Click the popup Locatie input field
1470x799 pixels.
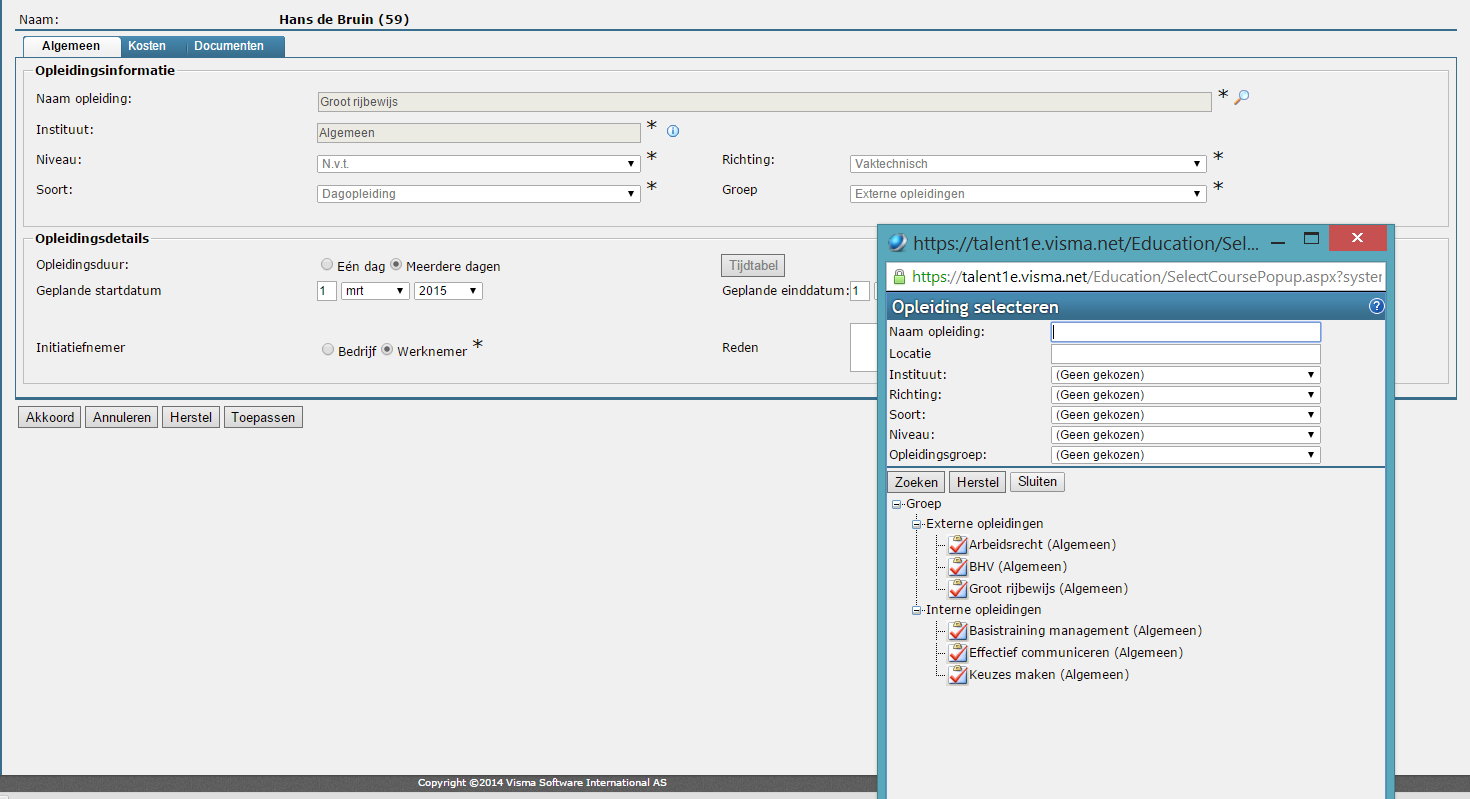[1186, 354]
